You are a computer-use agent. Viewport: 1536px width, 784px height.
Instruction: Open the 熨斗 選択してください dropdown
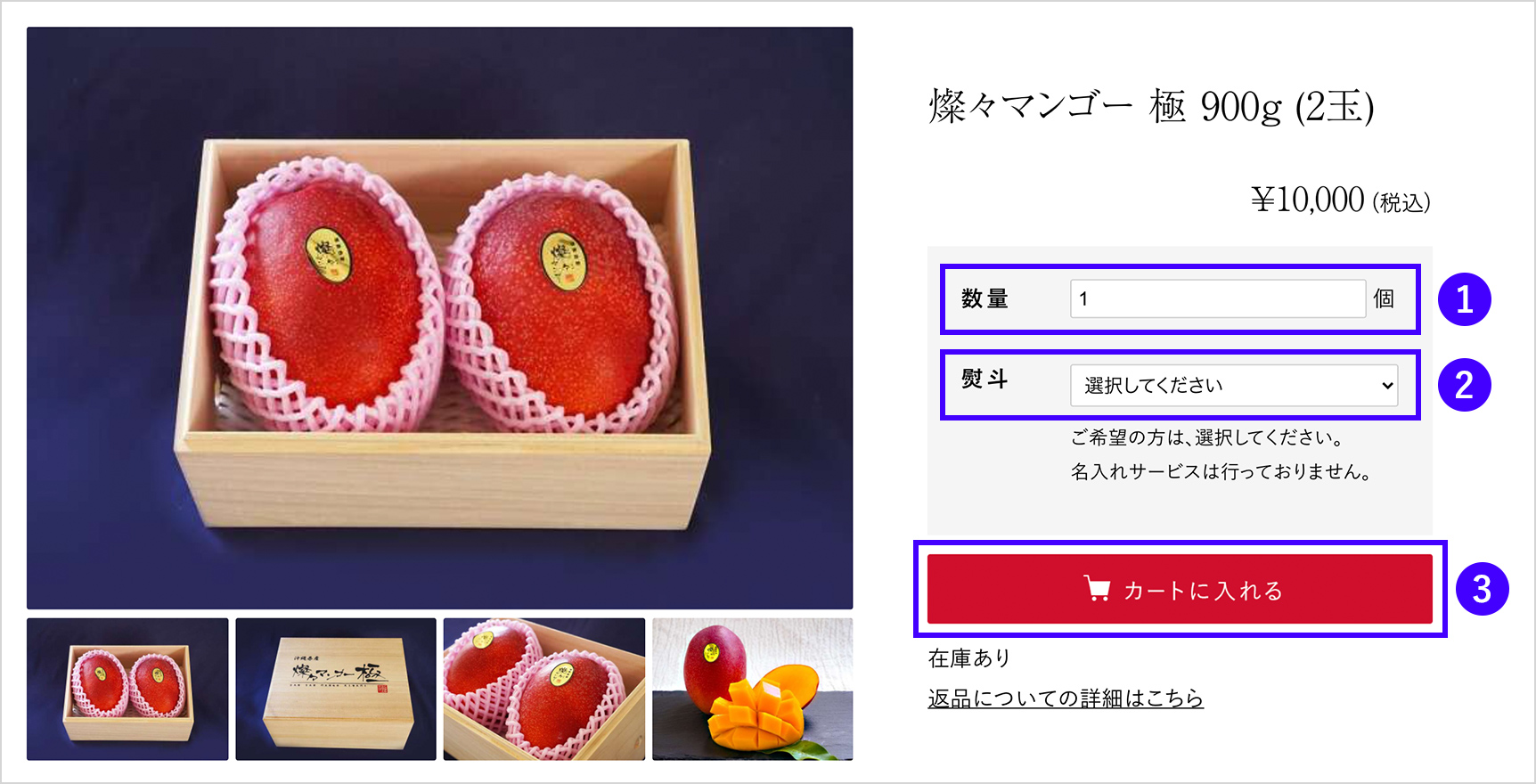click(1234, 385)
